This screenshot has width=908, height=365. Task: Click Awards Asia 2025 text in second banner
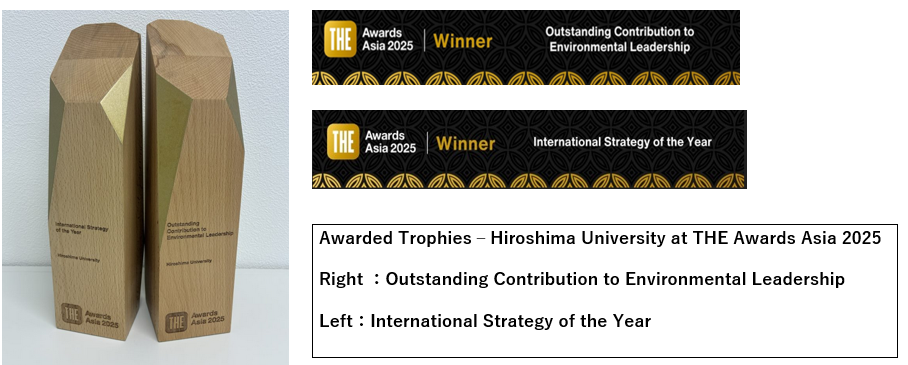click(390, 142)
